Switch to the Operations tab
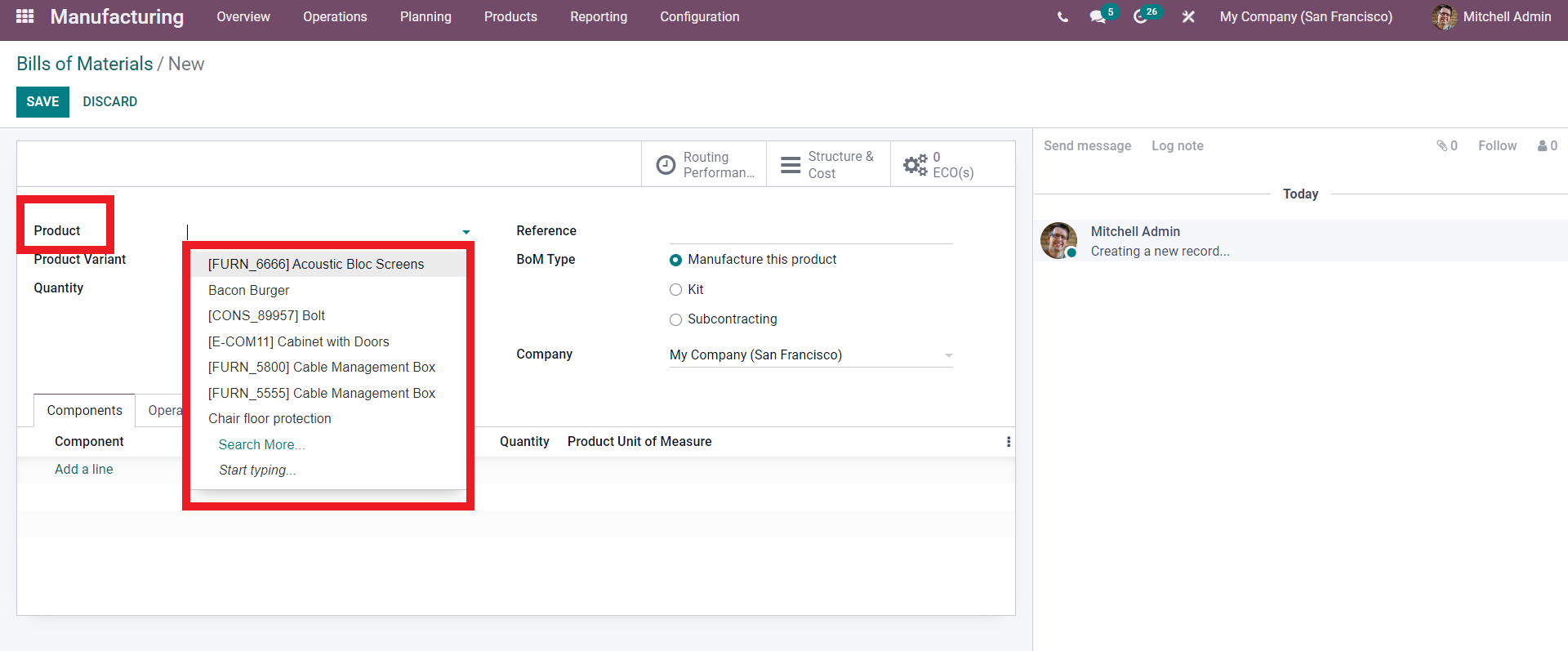1568x651 pixels. pyautogui.click(x=160, y=410)
